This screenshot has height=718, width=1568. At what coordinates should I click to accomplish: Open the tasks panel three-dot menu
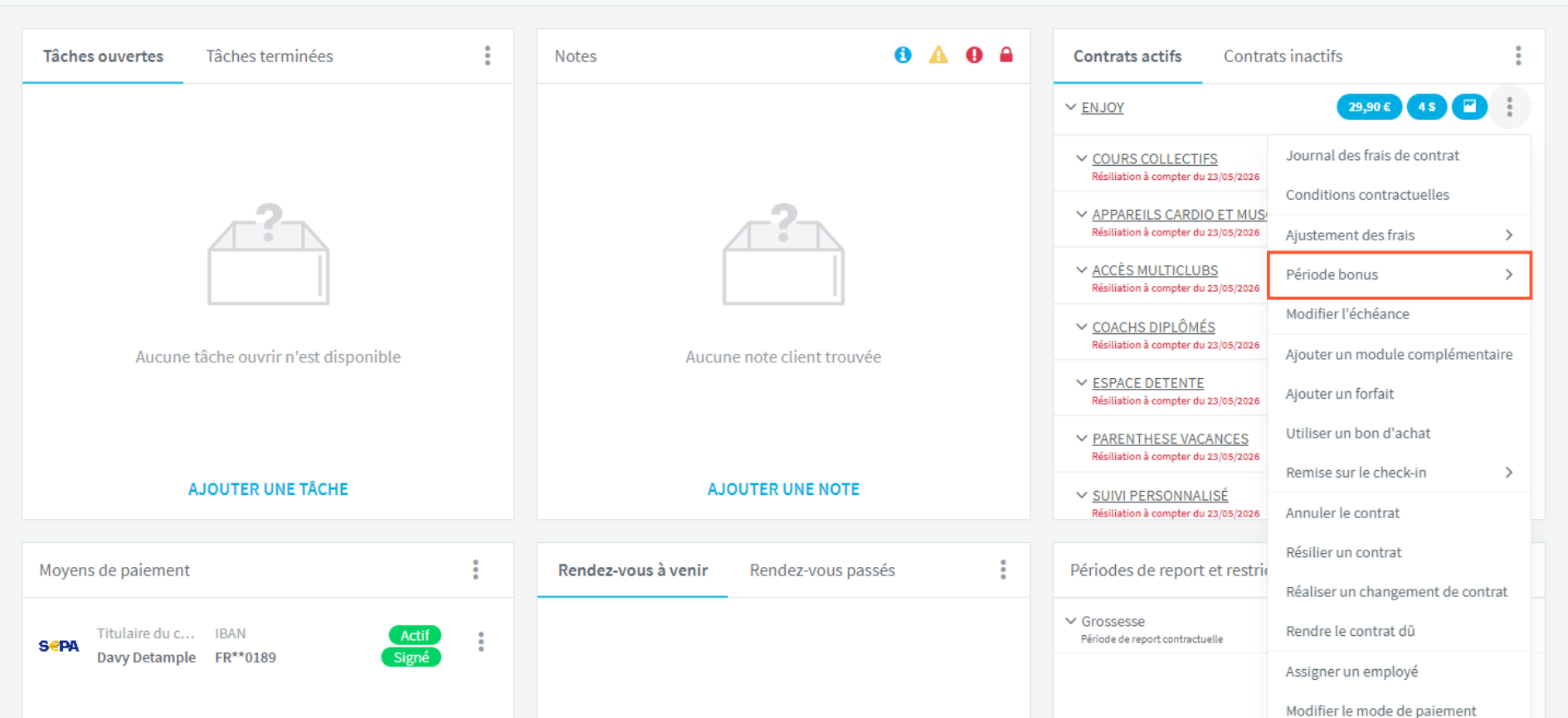click(x=488, y=56)
